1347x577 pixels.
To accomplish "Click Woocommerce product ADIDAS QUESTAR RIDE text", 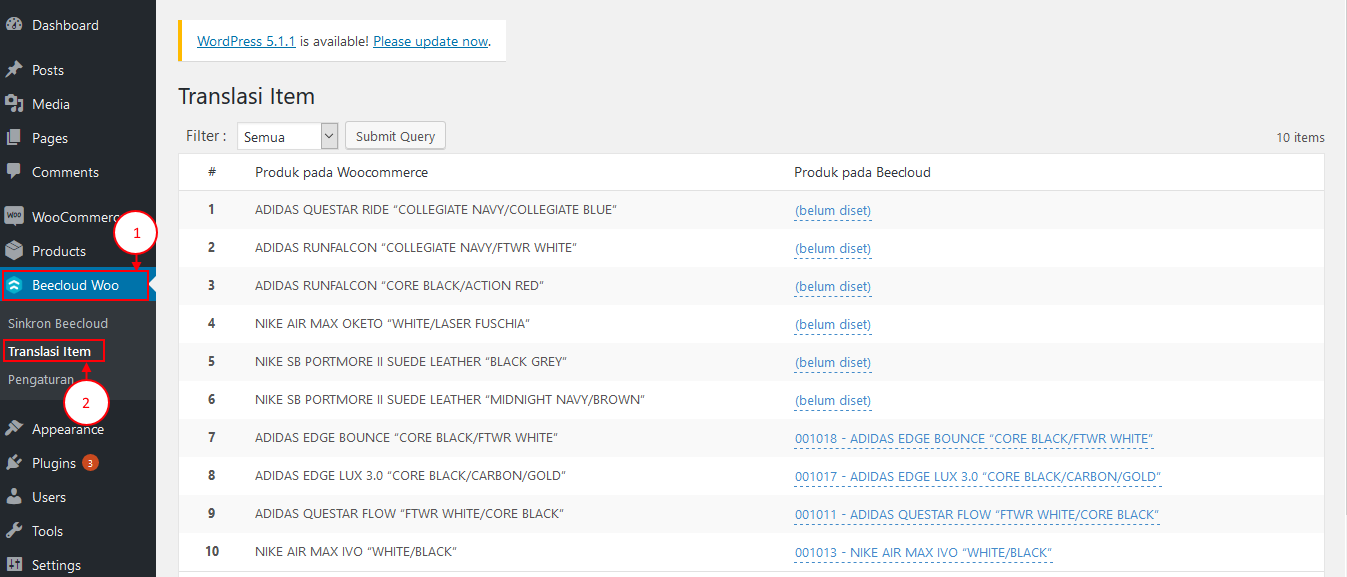I will [436, 210].
